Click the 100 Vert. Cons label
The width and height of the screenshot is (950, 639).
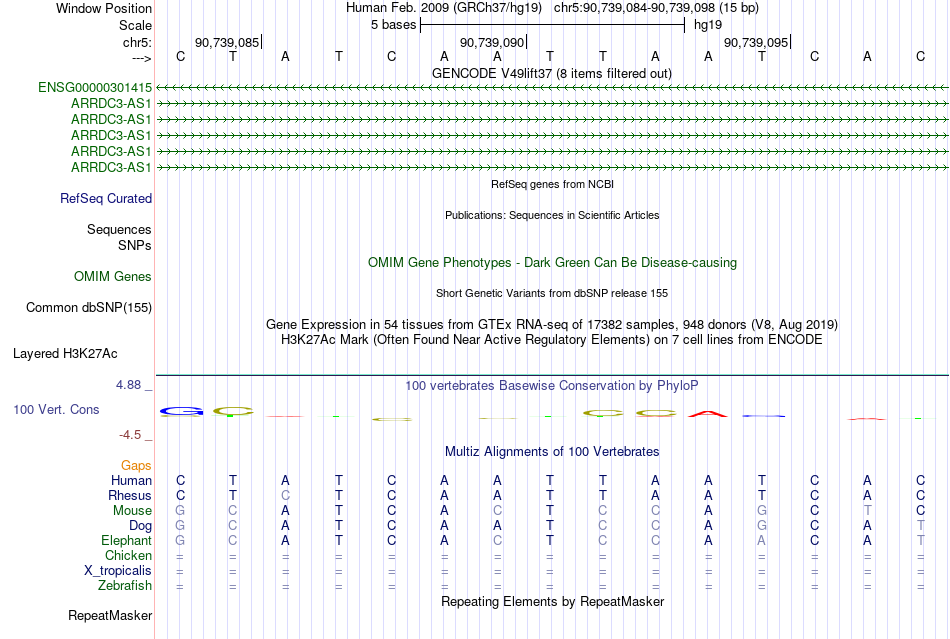(56, 409)
